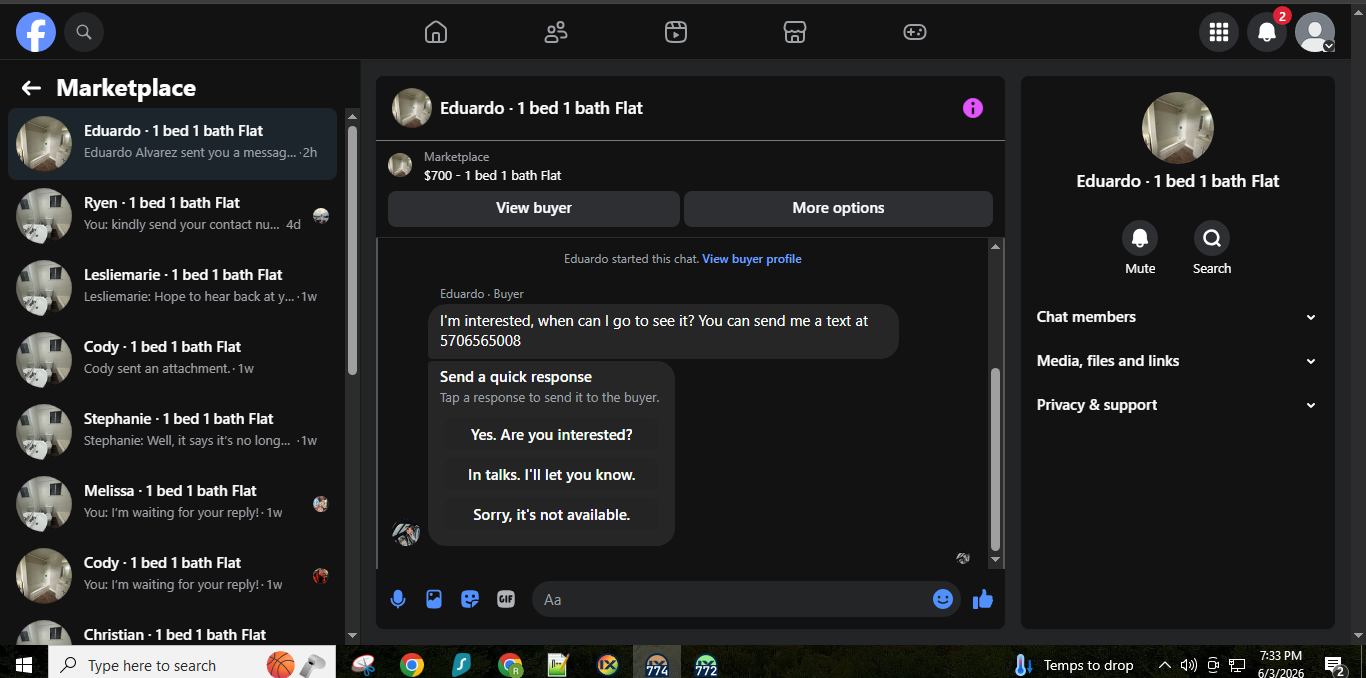
Task: Open the taskbar volume icon
Action: click(x=1188, y=665)
